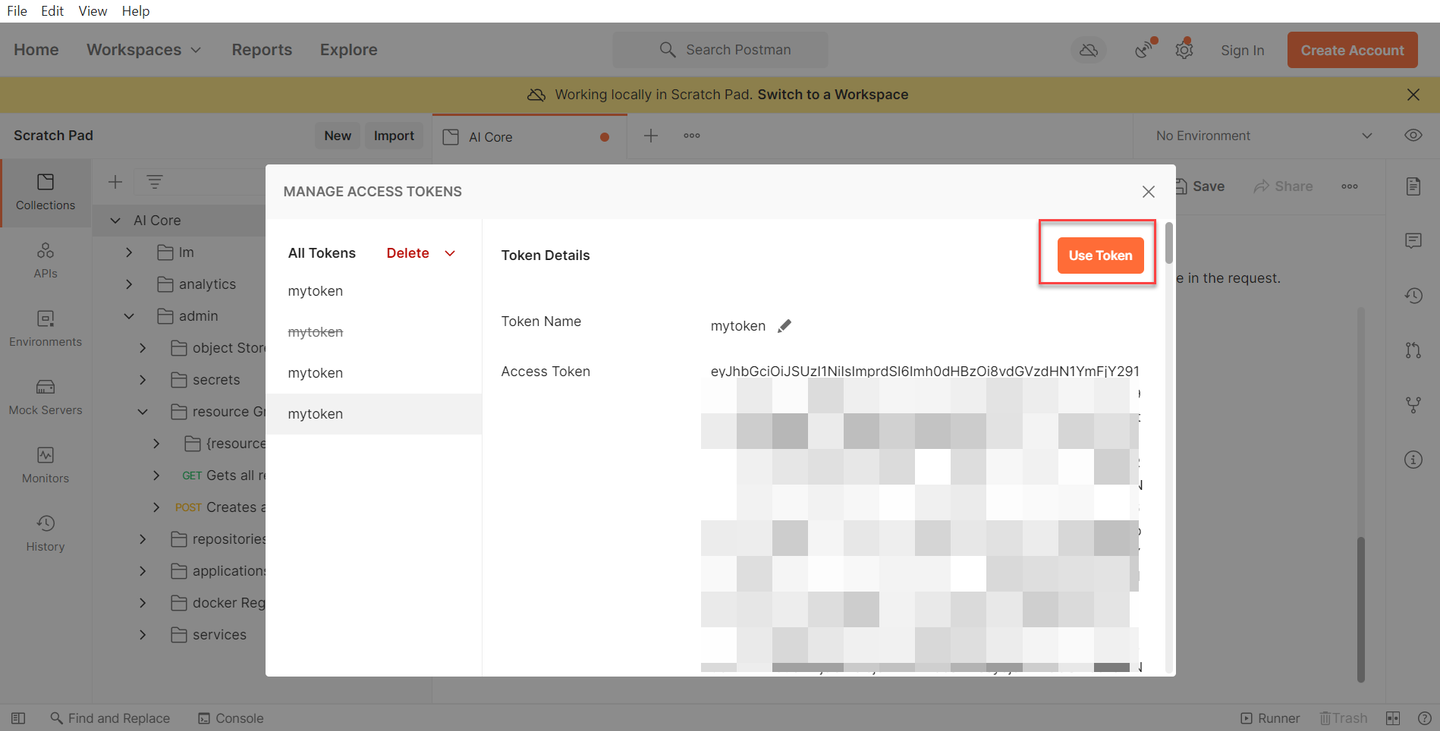
Task: Click Switch to a Workspace link
Action: point(833,94)
